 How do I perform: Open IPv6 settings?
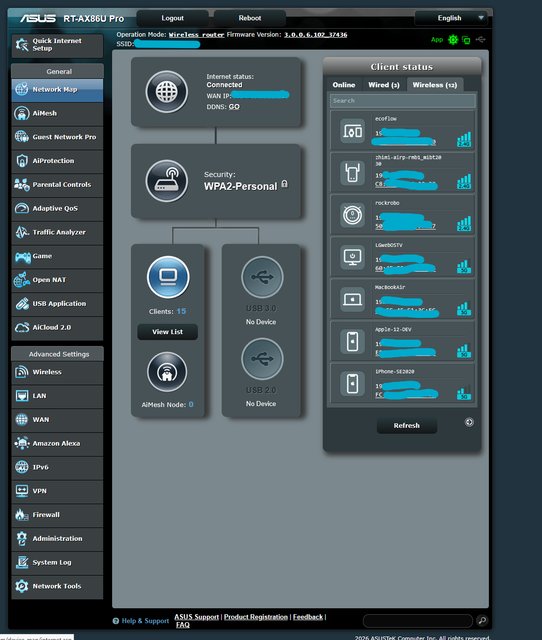tap(57, 467)
